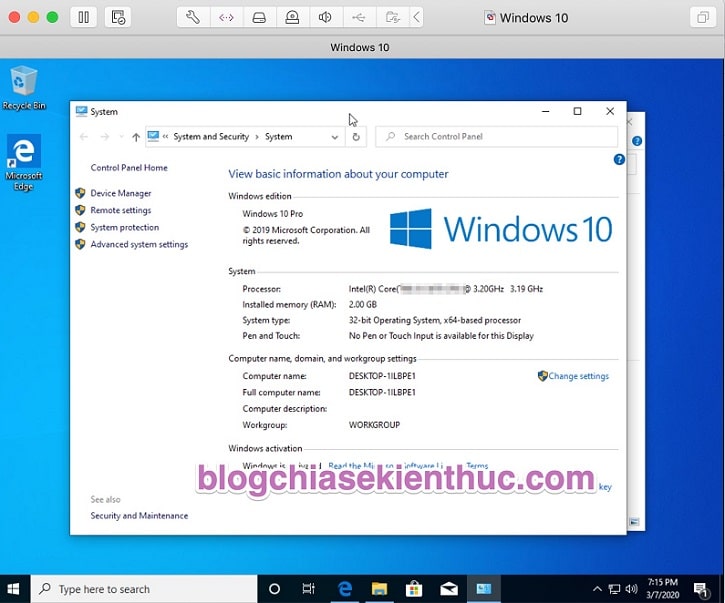Click System and Security breadcrumb
The image size is (725, 603).
[211, 137]
